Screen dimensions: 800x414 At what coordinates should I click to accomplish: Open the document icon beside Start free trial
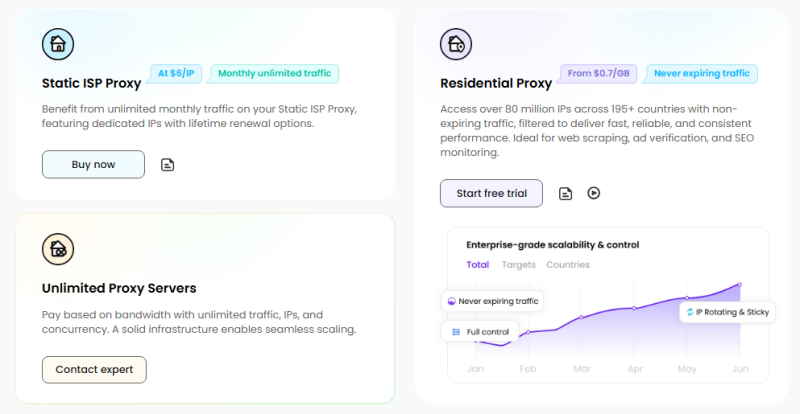point(566,193)
